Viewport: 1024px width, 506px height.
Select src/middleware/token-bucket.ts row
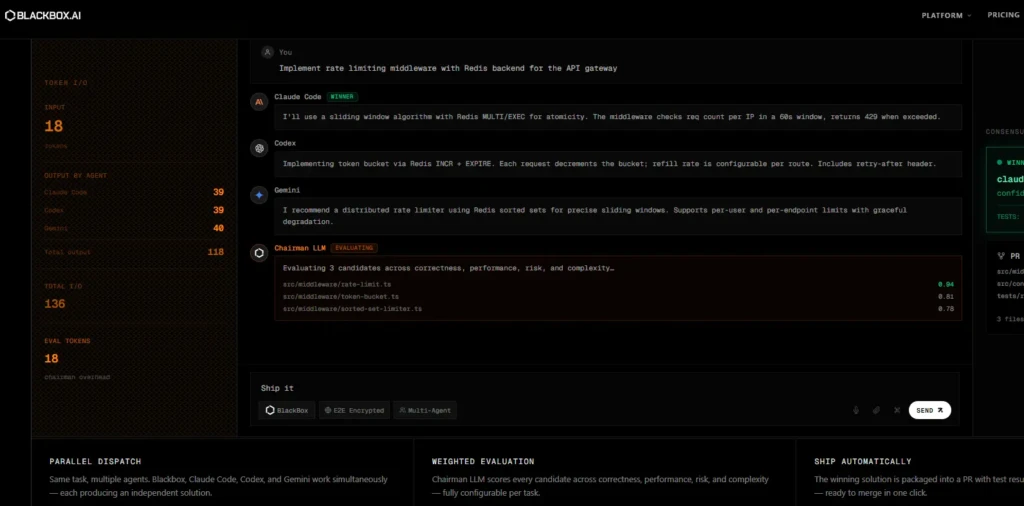[x=618, y=296]
